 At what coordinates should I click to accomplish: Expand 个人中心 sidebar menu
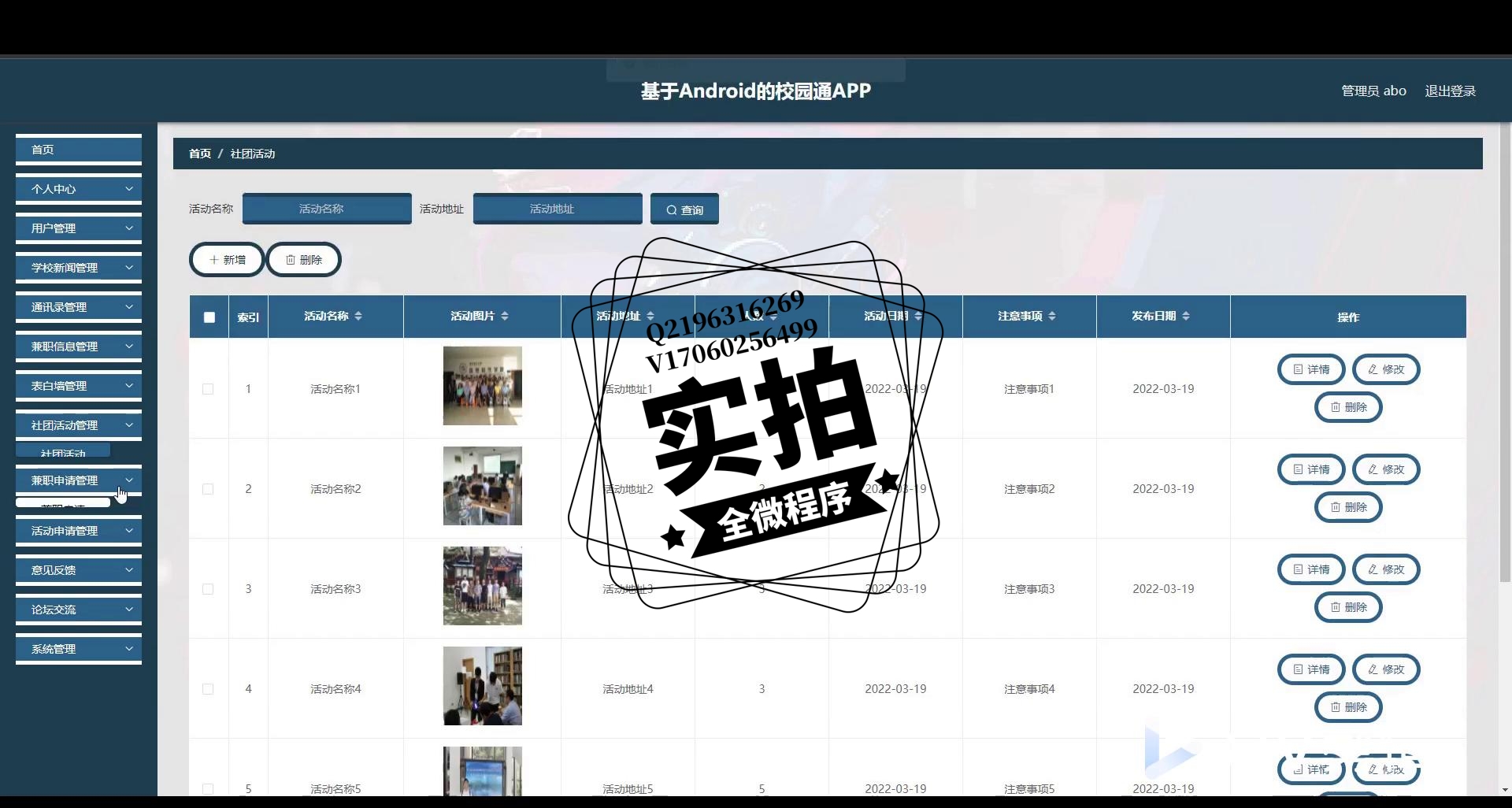[x=79, y=189]
